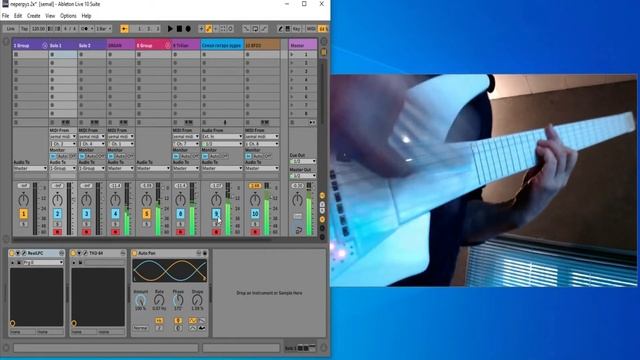Click track 1 pan knob
Viewport: 640px width, 360px height.
[24, 200]
